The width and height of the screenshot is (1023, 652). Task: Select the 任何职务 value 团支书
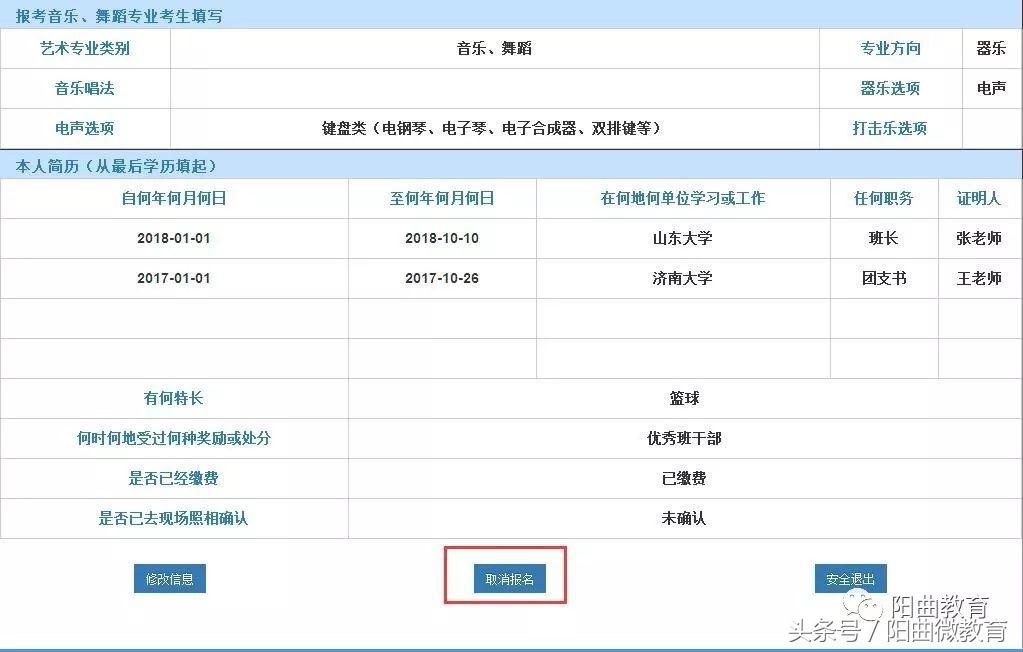(883, 278)
